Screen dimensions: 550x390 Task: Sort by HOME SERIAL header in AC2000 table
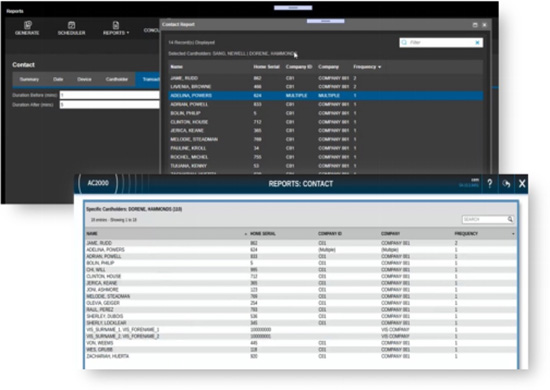263,234
